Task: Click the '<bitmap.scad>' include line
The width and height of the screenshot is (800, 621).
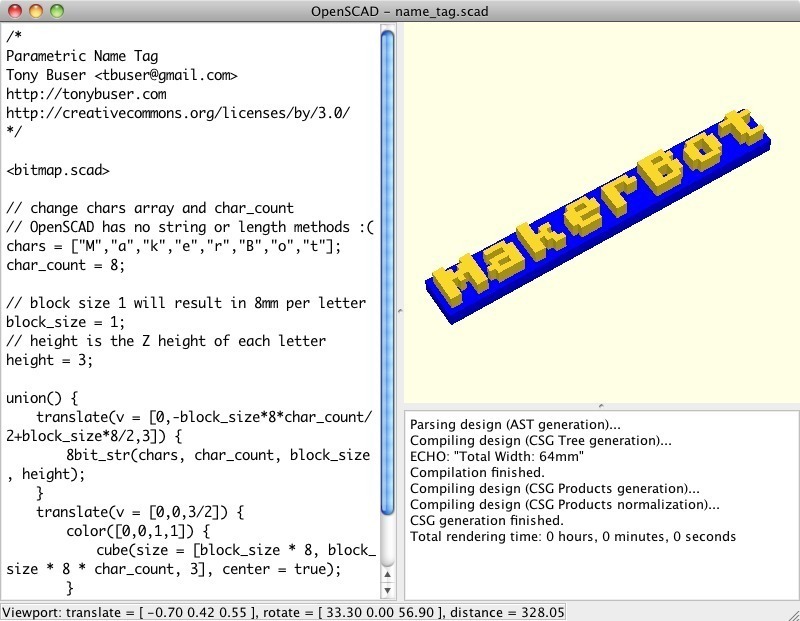Action: pos(58,170)
